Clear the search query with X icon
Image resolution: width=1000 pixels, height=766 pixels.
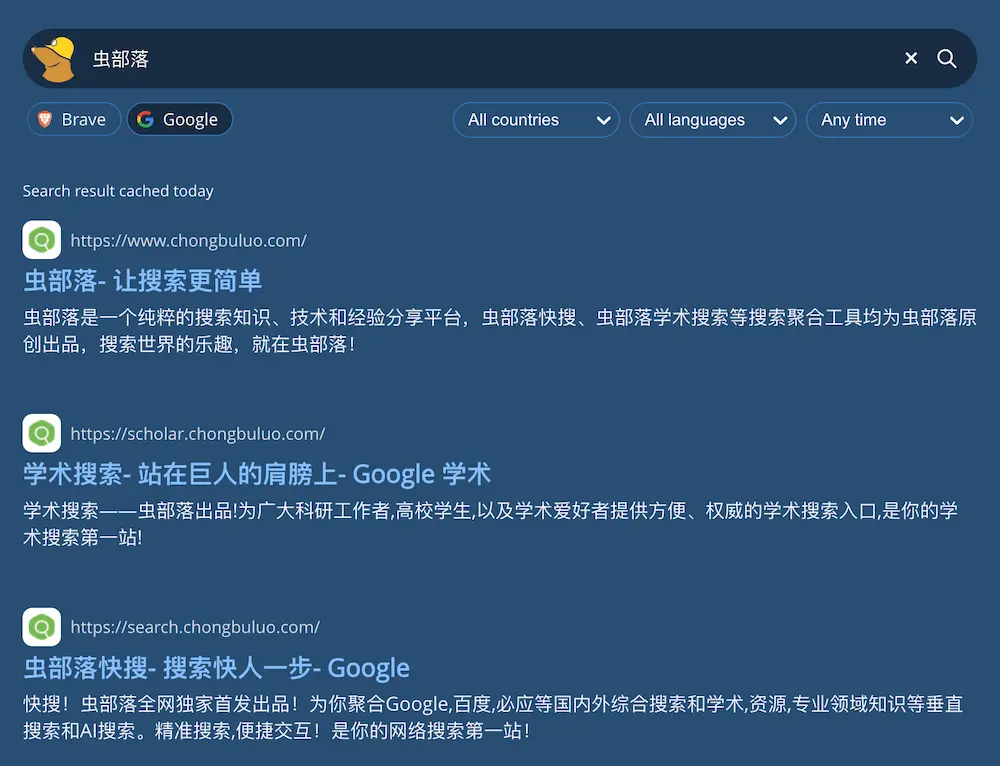pyautogui.click(x=911, y=59)
